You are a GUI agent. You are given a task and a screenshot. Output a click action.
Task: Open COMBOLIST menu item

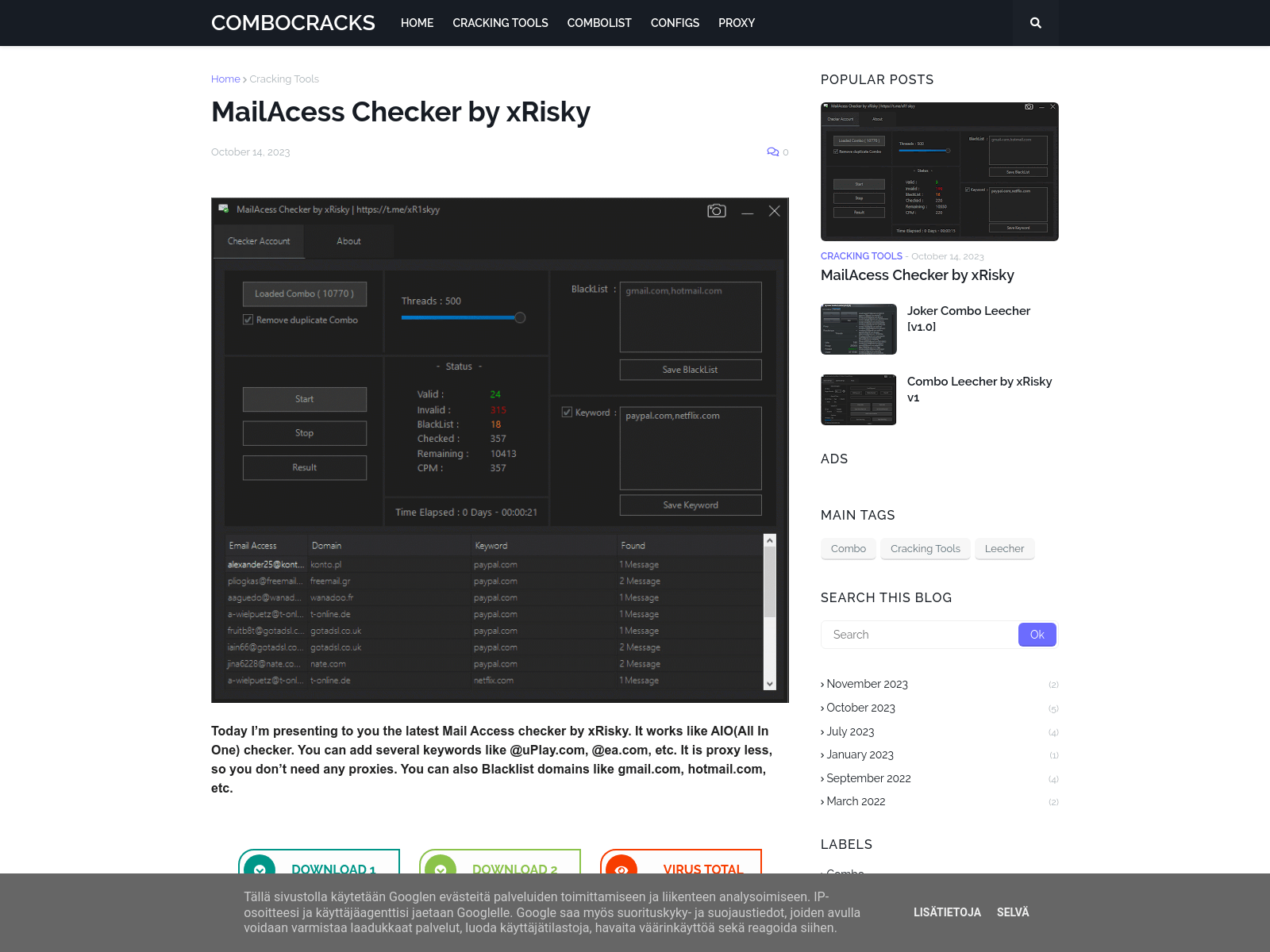(x=599, y=23)
